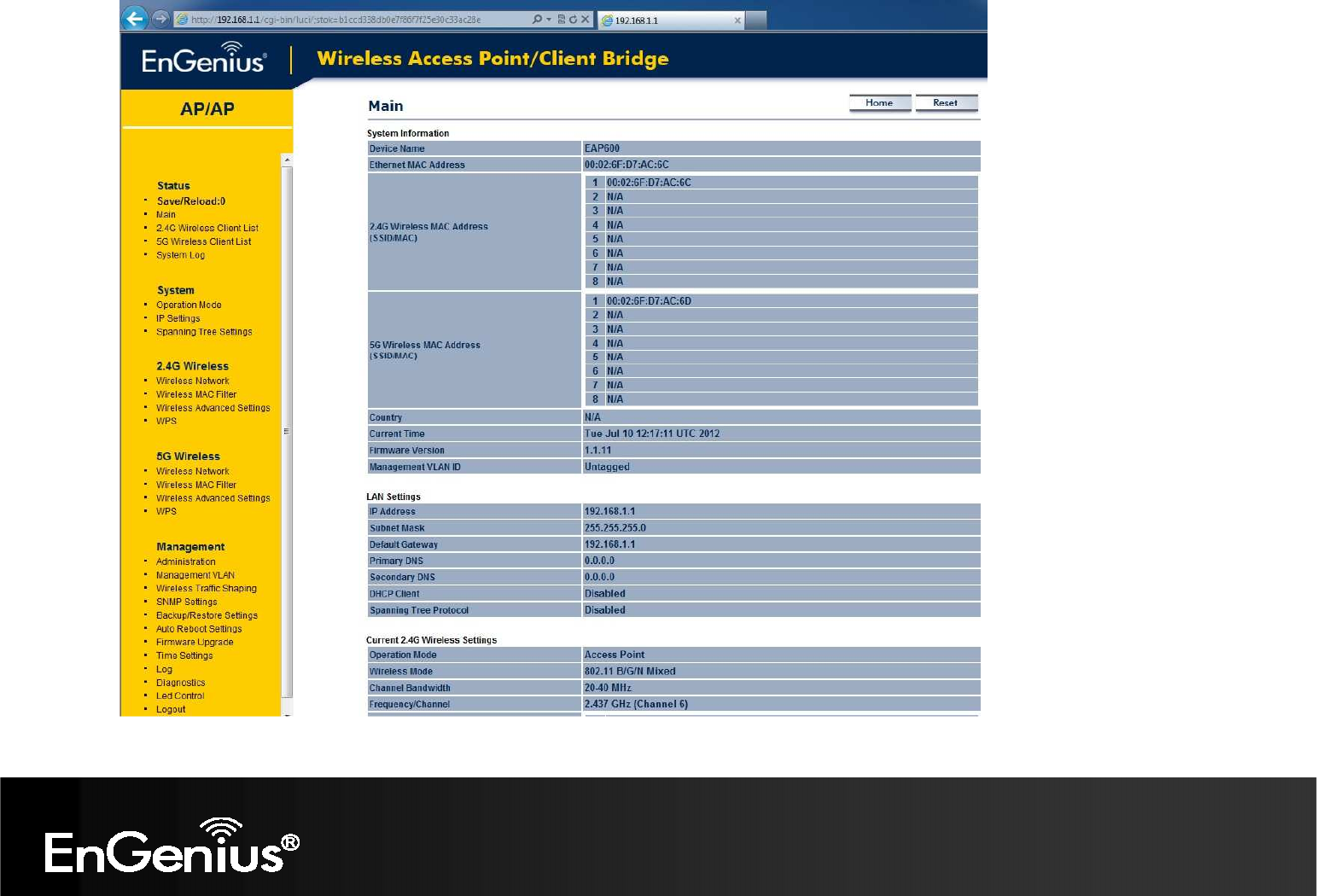Open Wireless MAC Filter under 5G Wireless
The height and width of the screenshot is (896, 1317).
pyautogui.click(x=196, y=486)
